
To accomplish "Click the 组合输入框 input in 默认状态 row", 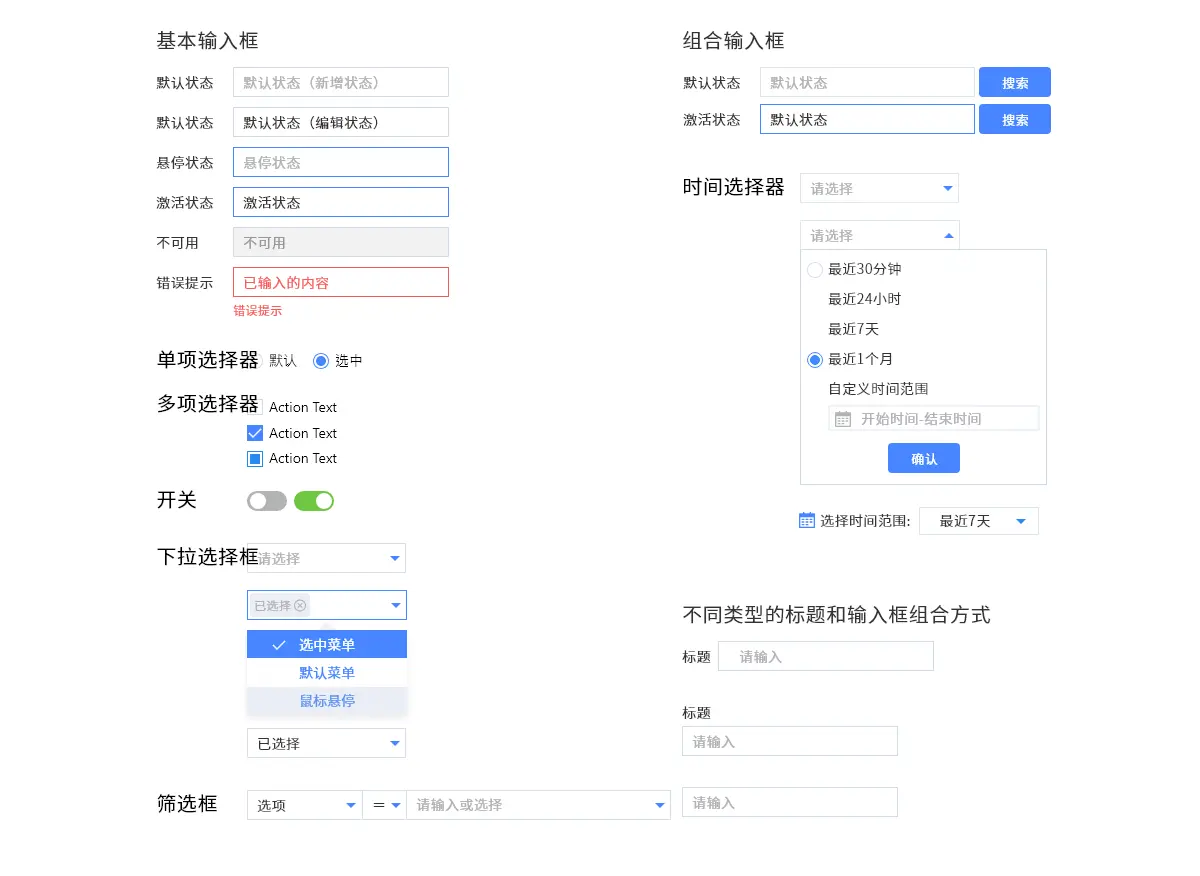I will pyautogui.click(x=867, y=82).
